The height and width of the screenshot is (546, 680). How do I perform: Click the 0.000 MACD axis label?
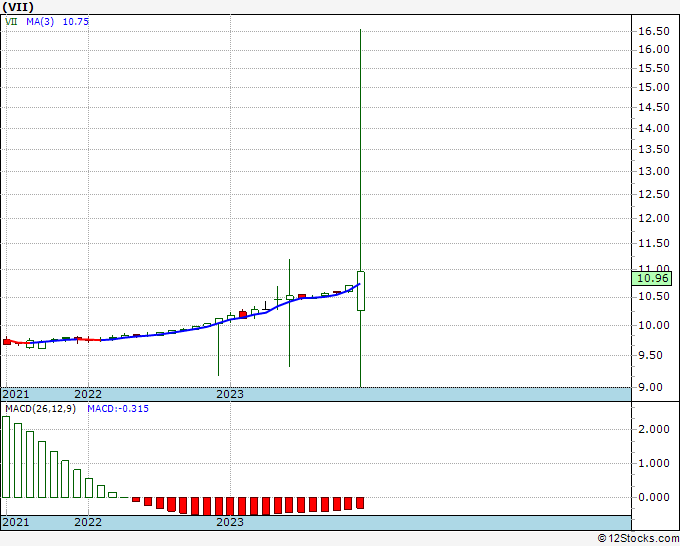[x=654, y=497]
